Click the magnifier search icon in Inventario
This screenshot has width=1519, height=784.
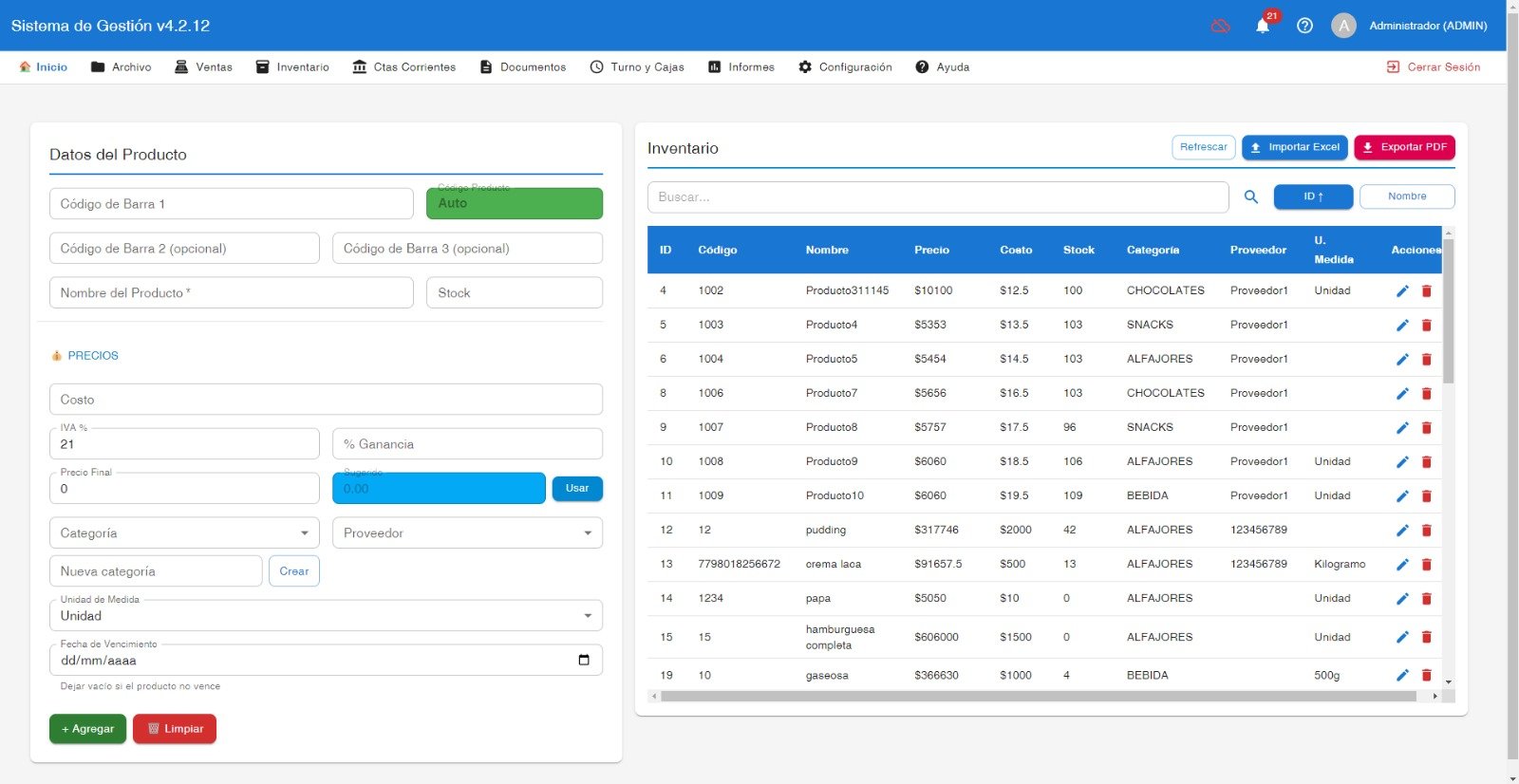[1251, 196]
